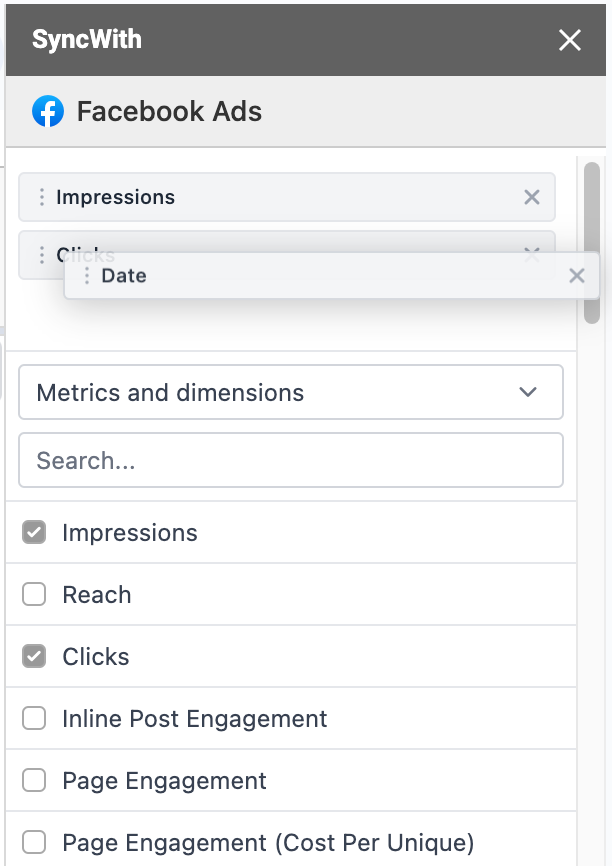
Task: Tick the Page Engagement checkbox
Action: coord(34,781)
